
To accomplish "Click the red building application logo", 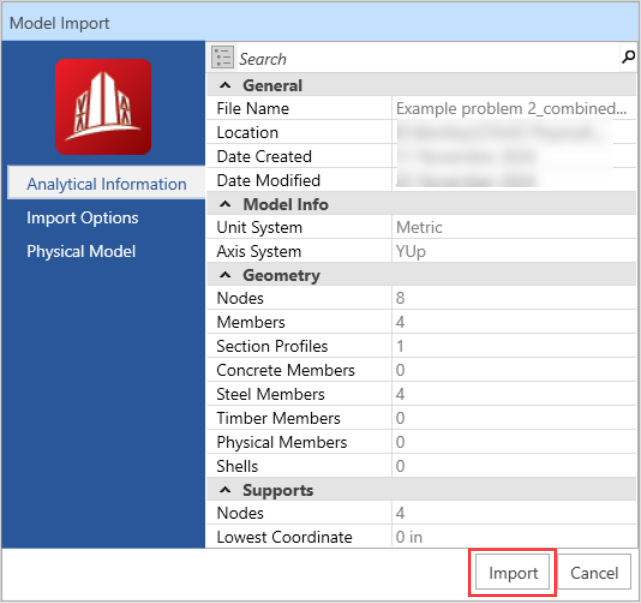I will pos(103,107).
